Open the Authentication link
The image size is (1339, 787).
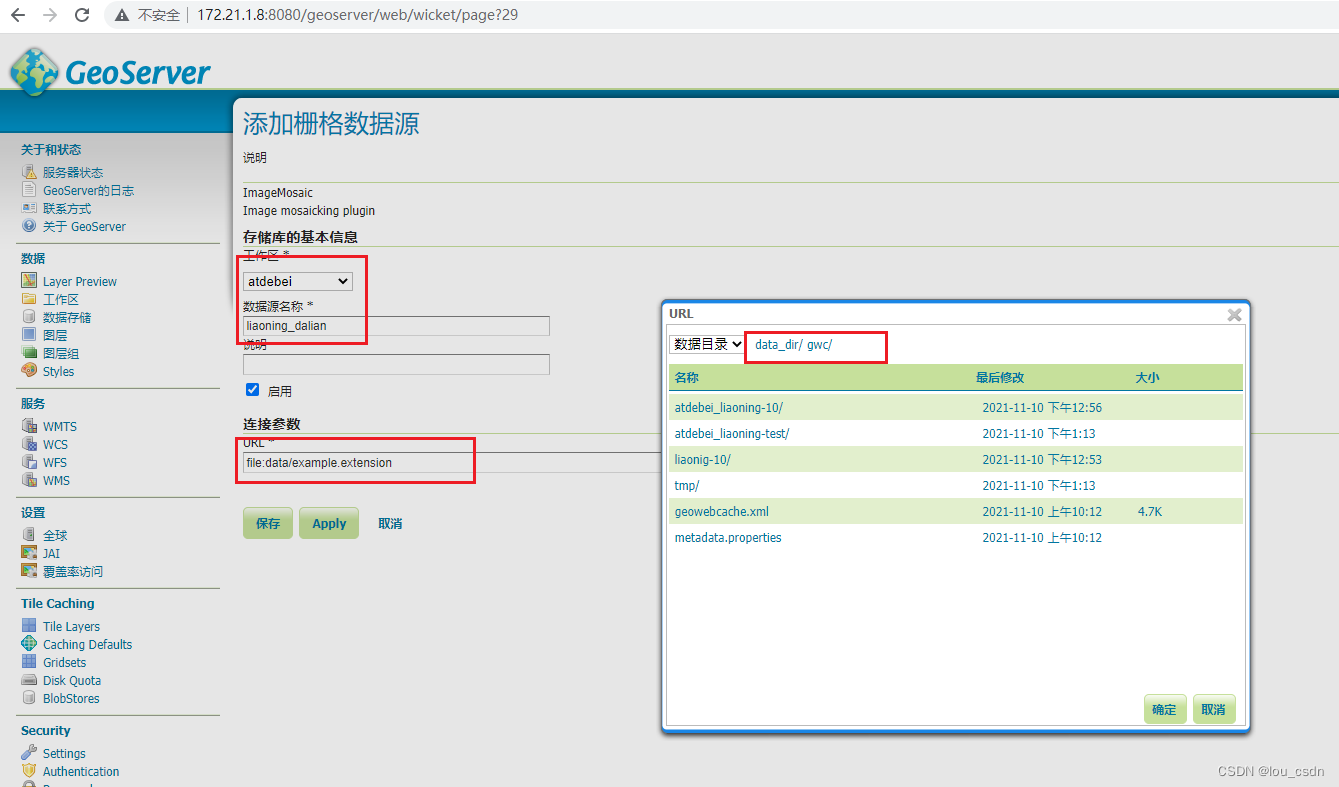[x=81, y=771]
